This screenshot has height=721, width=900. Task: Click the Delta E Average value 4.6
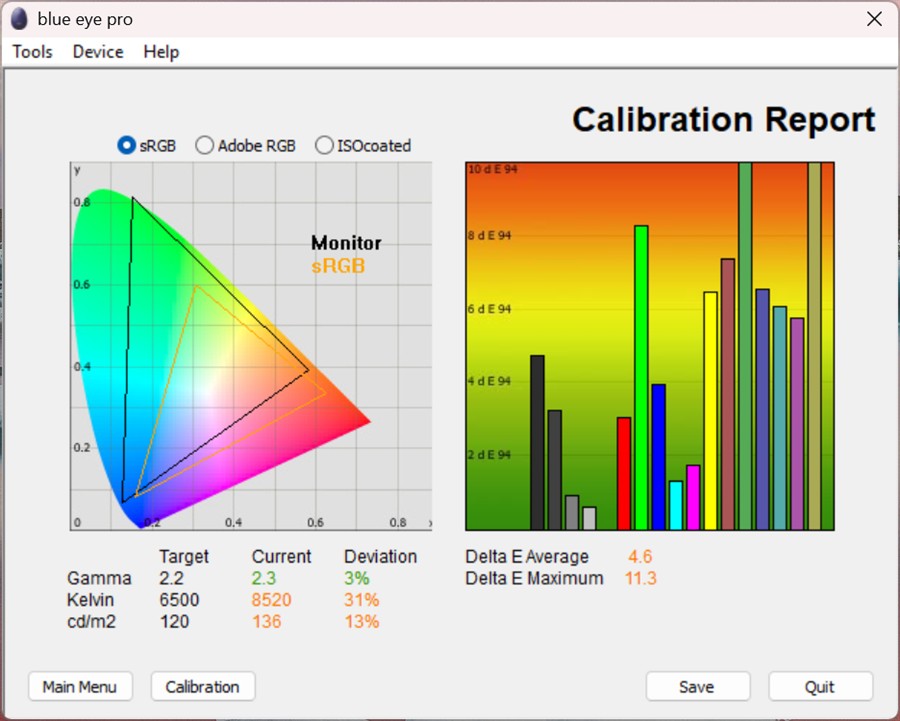point(639,557)
